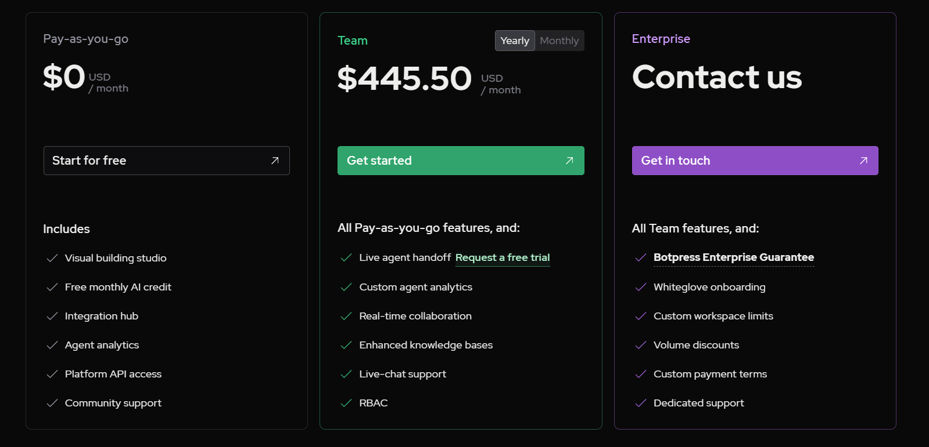Image resolution: width=929 pixels, height=447 pixels.
Task: Get in touch for Enterprise plan
Action: pos(755,161)
